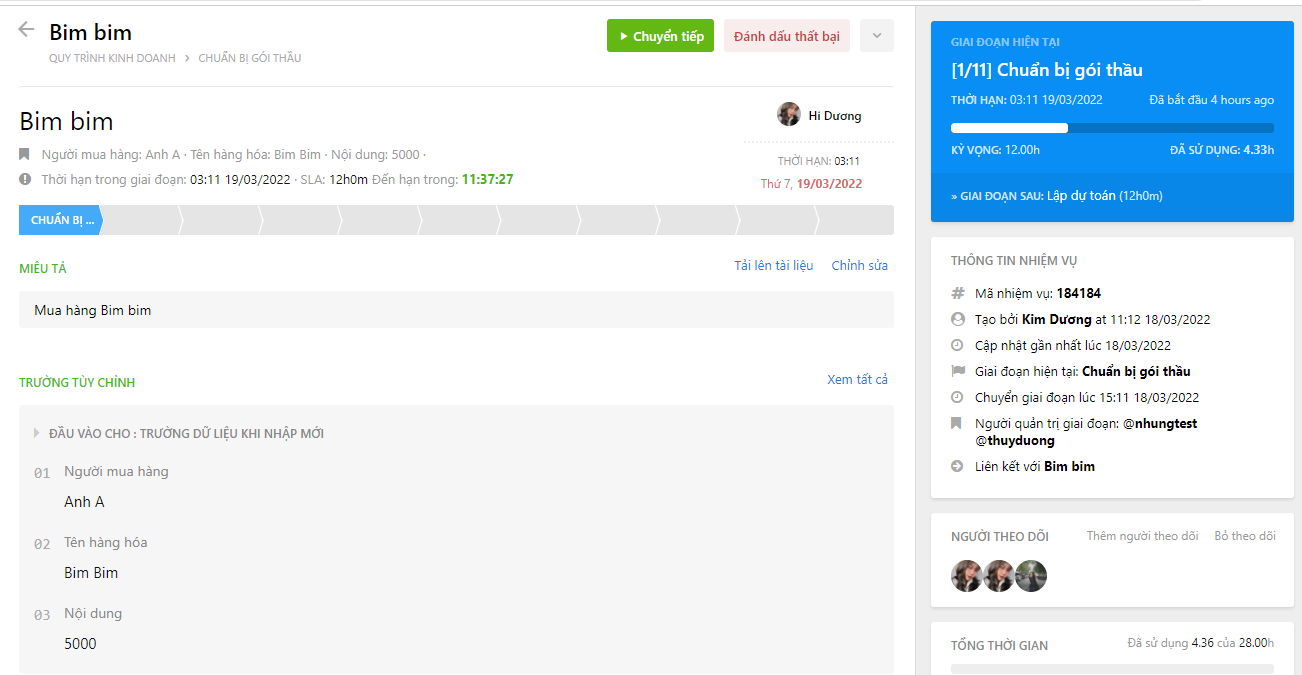Click a follower avatar under "NGƯỜI THEO DÕI"
Screen dimensions: 1302x675
pos(966,576)
